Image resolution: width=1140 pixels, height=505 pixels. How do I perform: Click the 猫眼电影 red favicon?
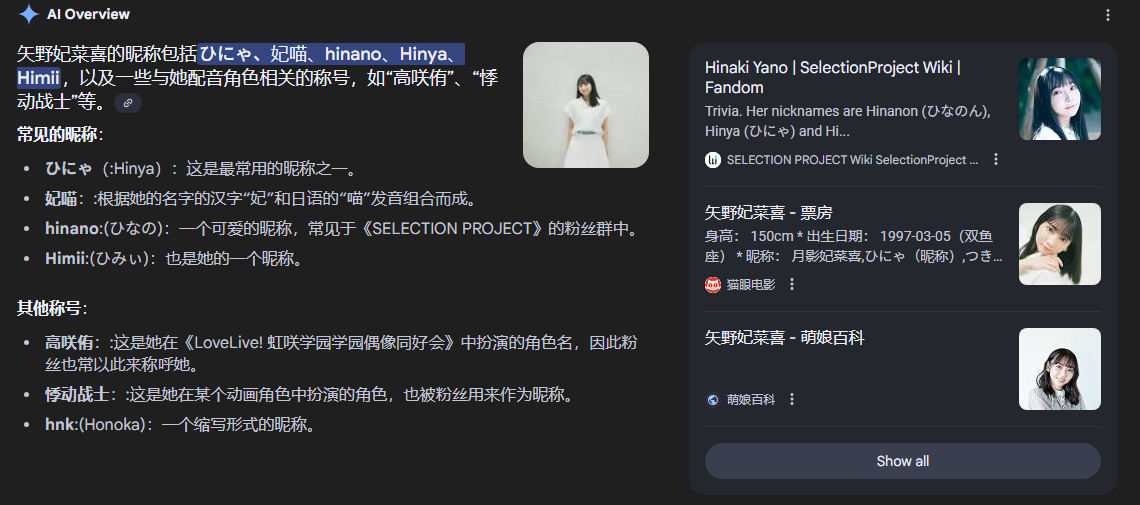[x=712, y=284]
